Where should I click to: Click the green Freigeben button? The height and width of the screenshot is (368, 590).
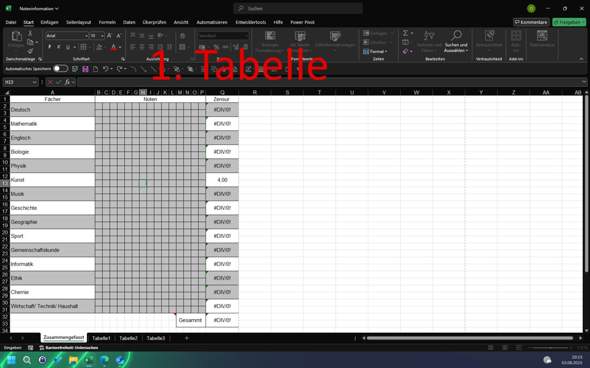pyautogui.click(x=569, y=22)
